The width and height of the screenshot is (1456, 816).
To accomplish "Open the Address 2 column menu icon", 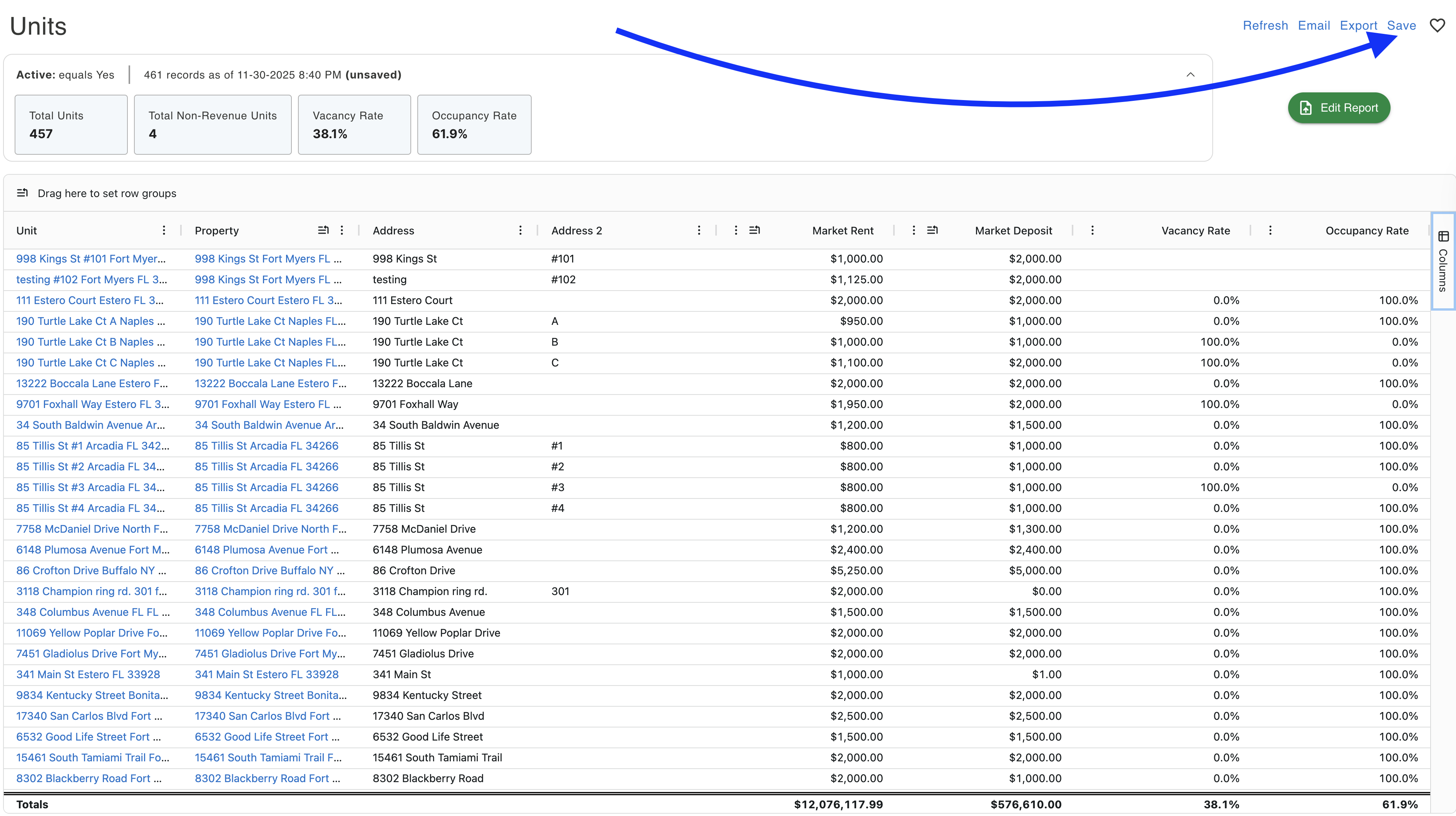I will click(699, 230).
